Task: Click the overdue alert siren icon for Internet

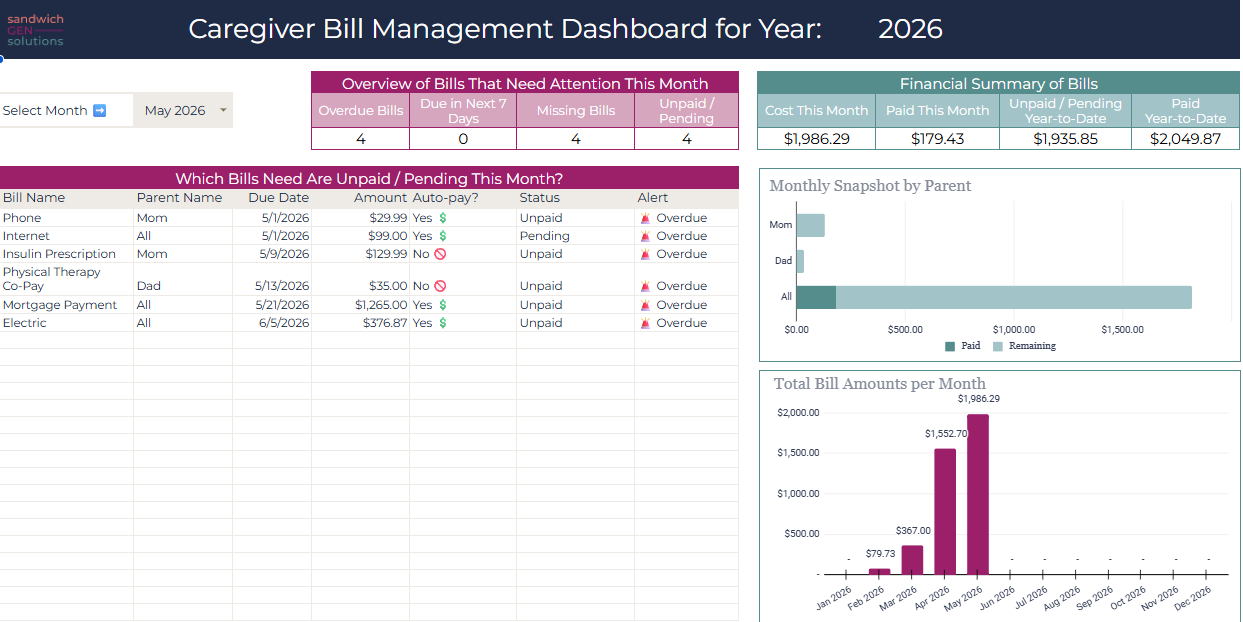Action: click(645, 236)
